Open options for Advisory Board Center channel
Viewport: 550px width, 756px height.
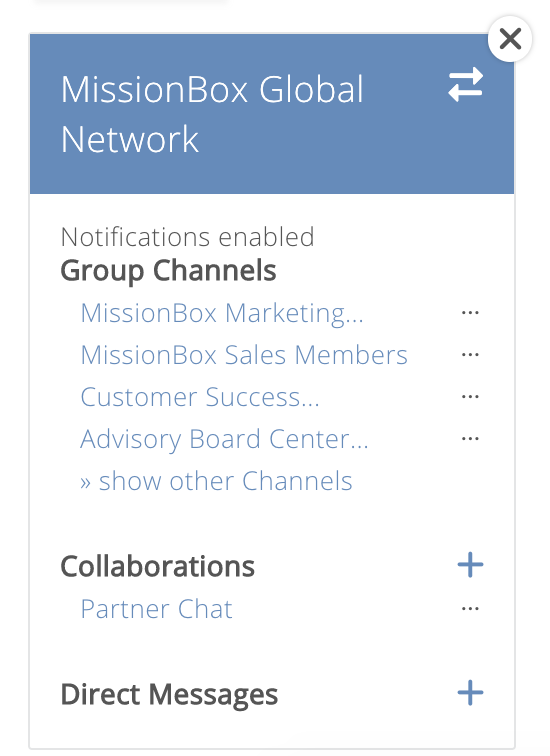tap(470, 439)
